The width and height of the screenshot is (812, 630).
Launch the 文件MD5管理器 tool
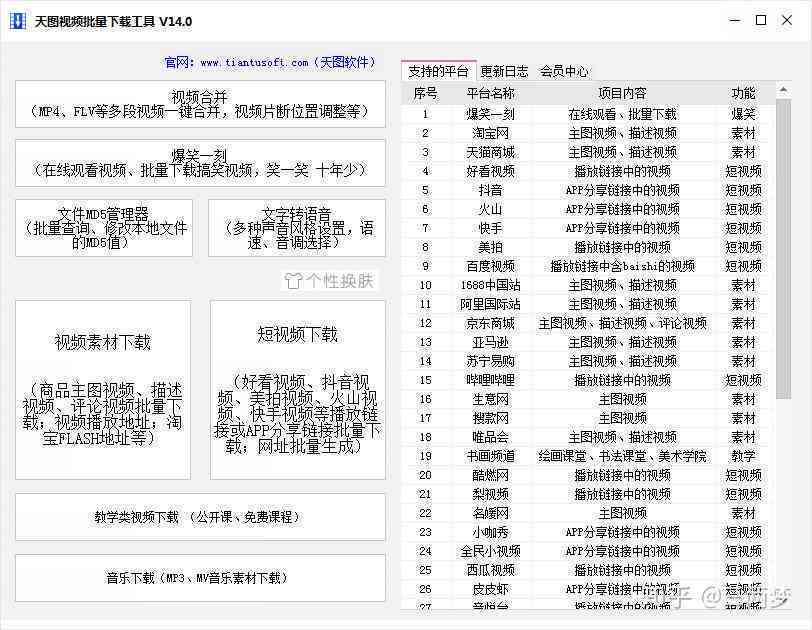click(104, 228)
